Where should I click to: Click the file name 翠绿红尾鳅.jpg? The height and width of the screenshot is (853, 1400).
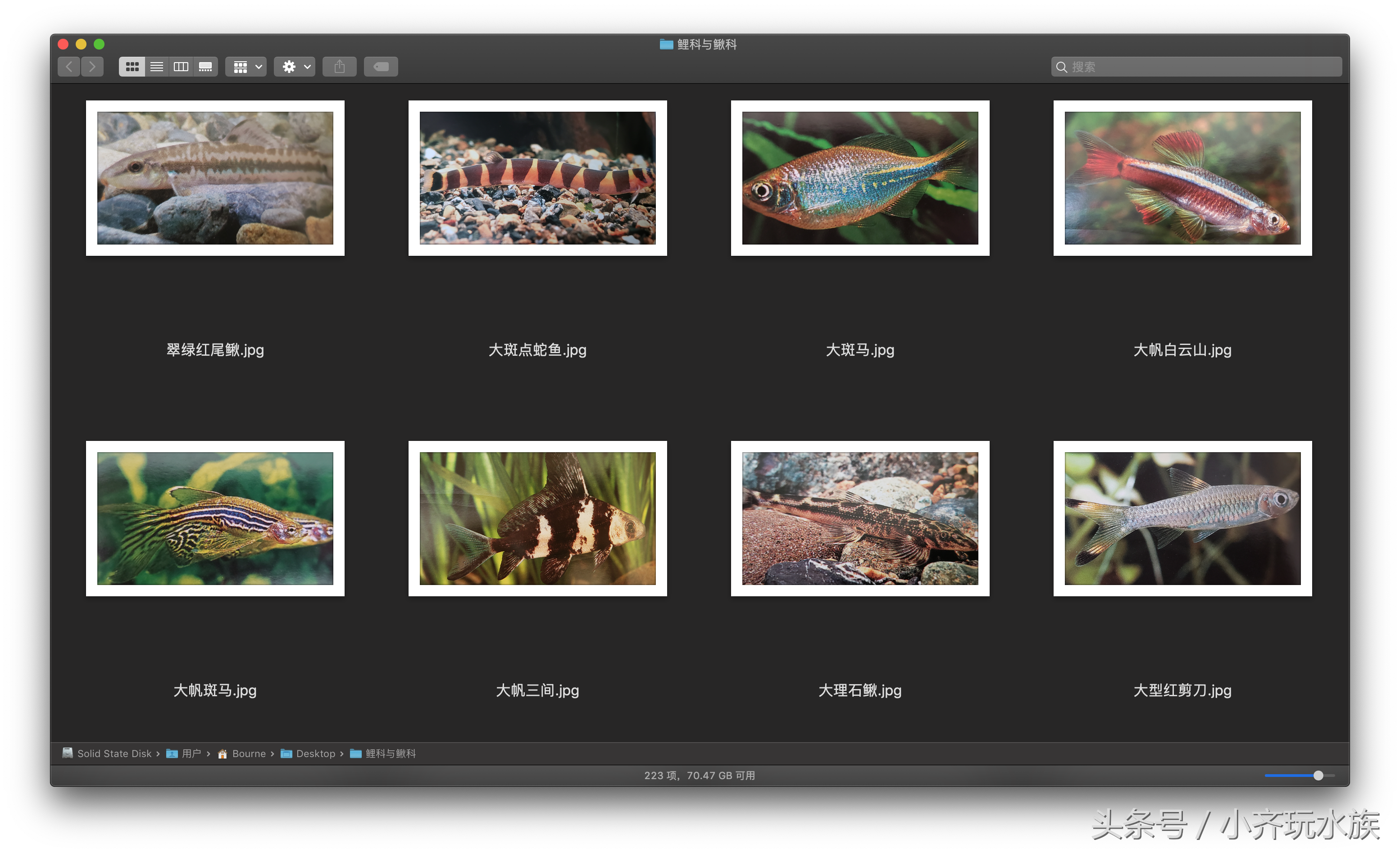pyautogui.click(x=215, y=350)
